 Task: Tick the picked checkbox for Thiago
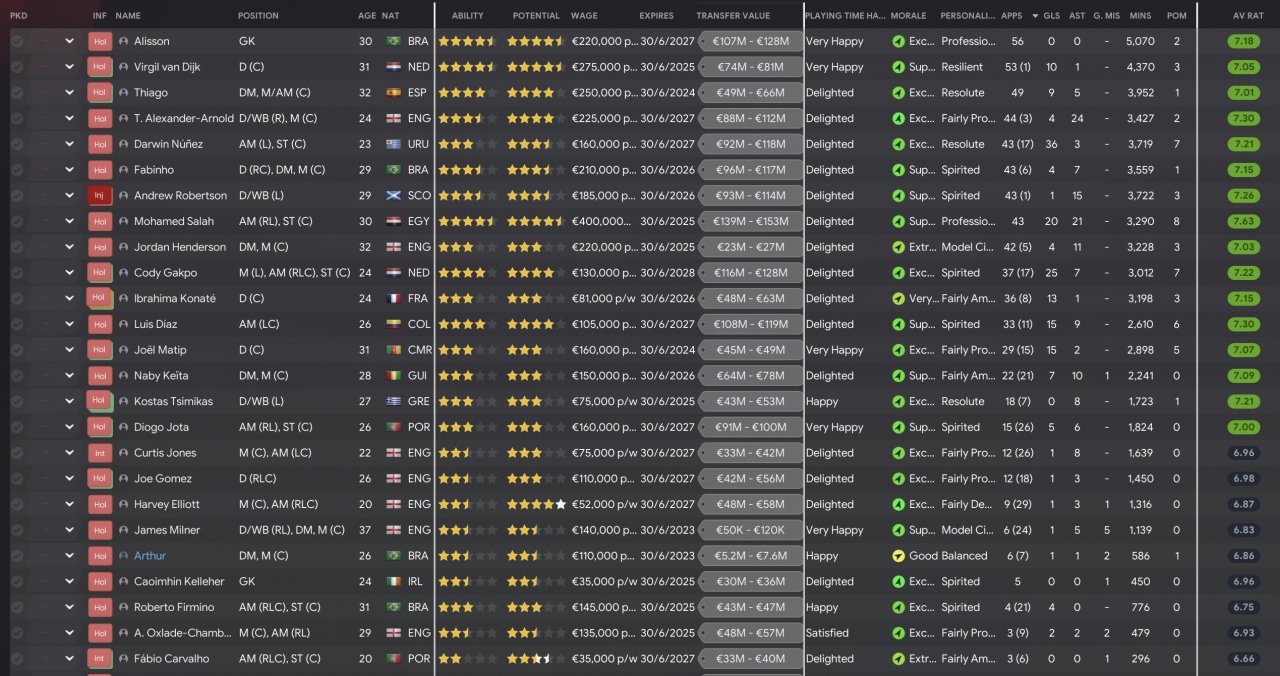pos(17,93)
